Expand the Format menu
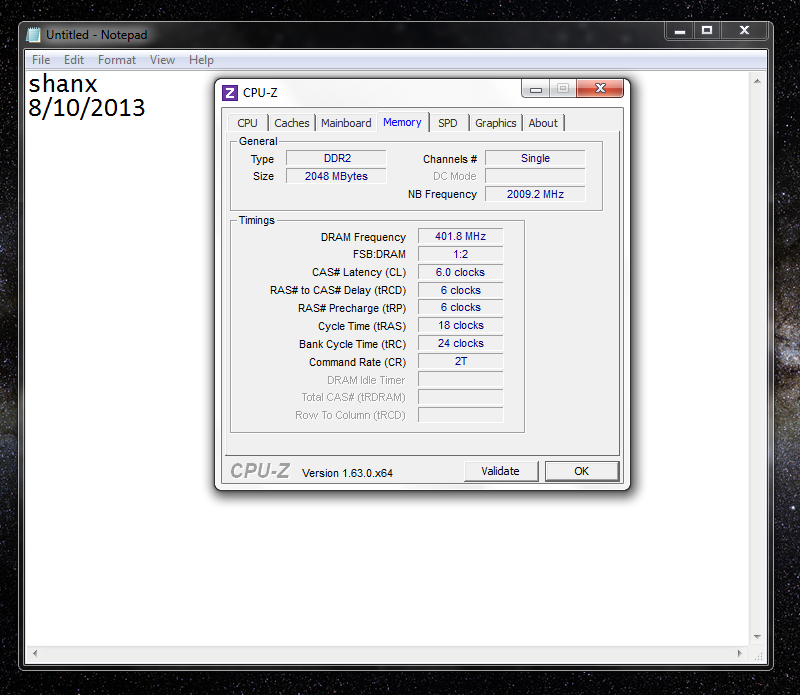Screen dimensions: 800x695 [117, 60]
